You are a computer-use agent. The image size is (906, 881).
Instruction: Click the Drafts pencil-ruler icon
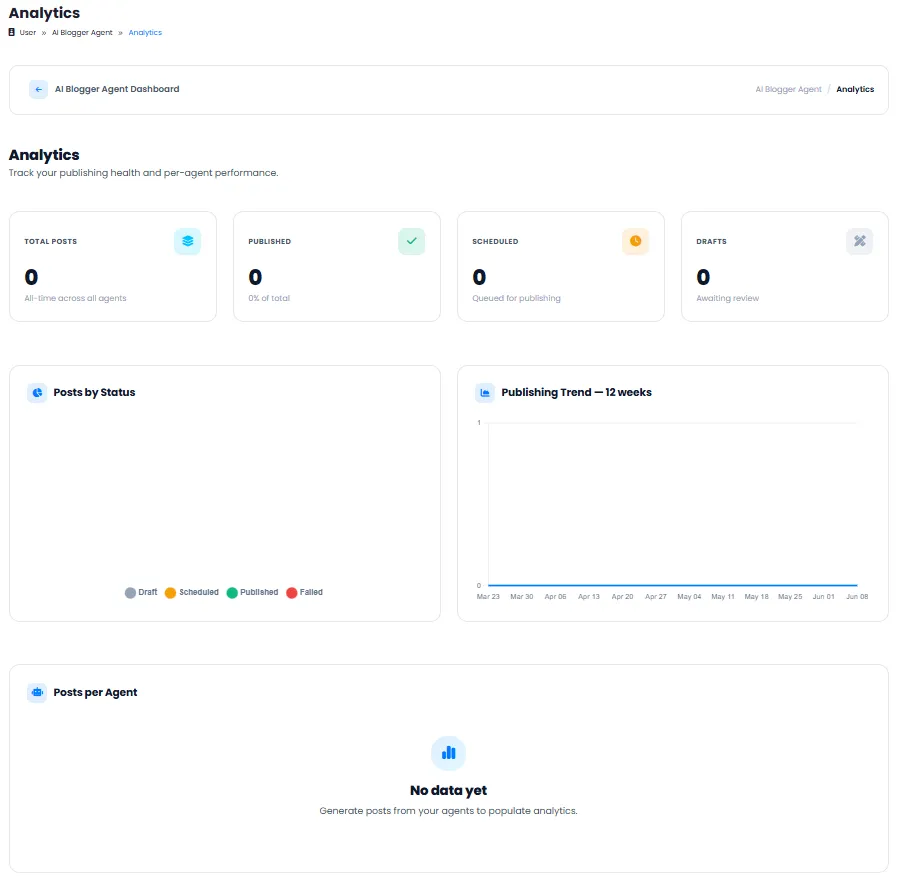pos(860,241)
